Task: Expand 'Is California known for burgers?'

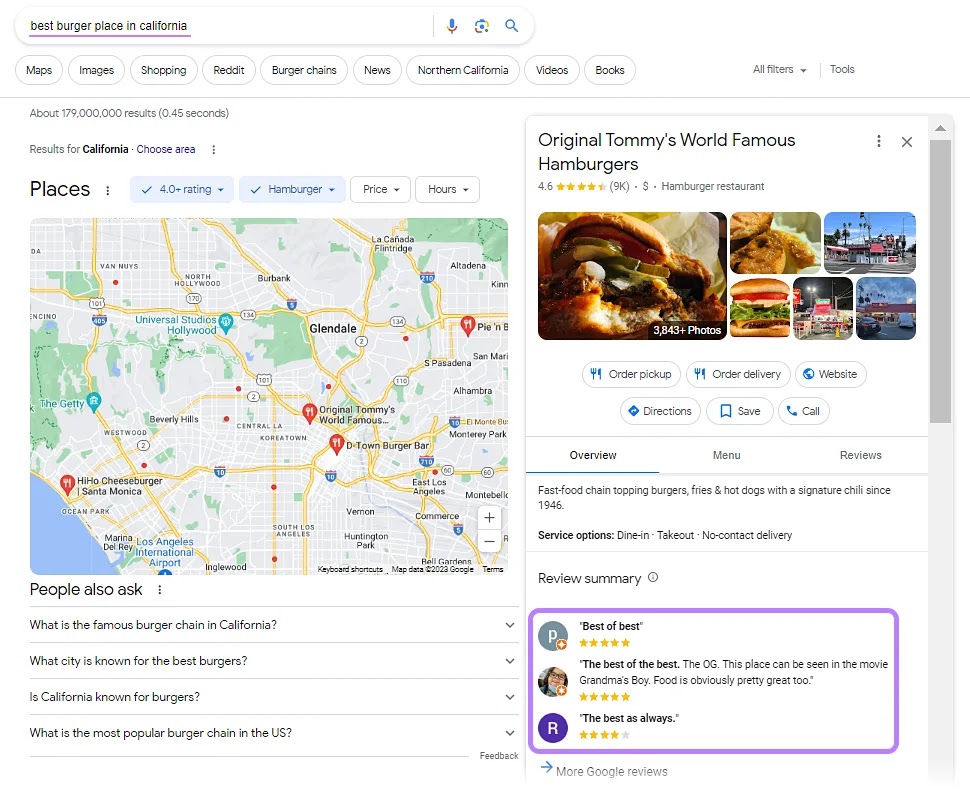Action: (273, 697)
